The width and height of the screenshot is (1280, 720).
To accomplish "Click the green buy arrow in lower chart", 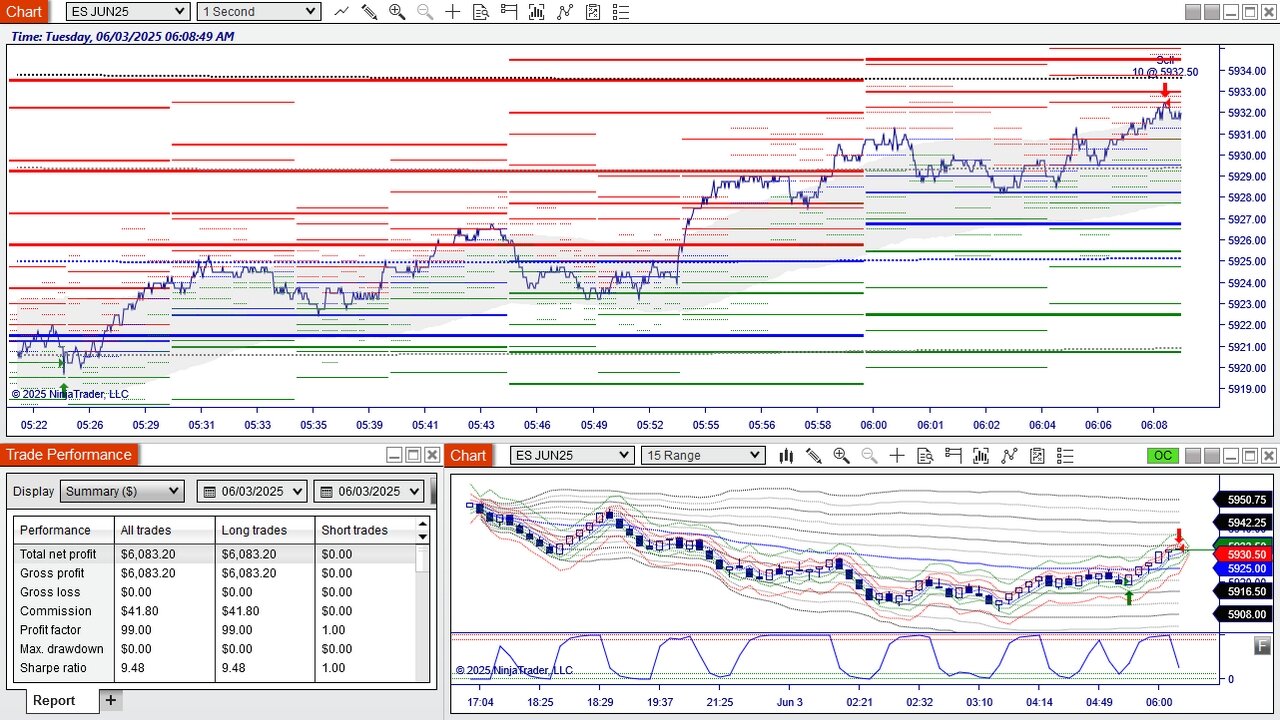I will (1129, 597).
